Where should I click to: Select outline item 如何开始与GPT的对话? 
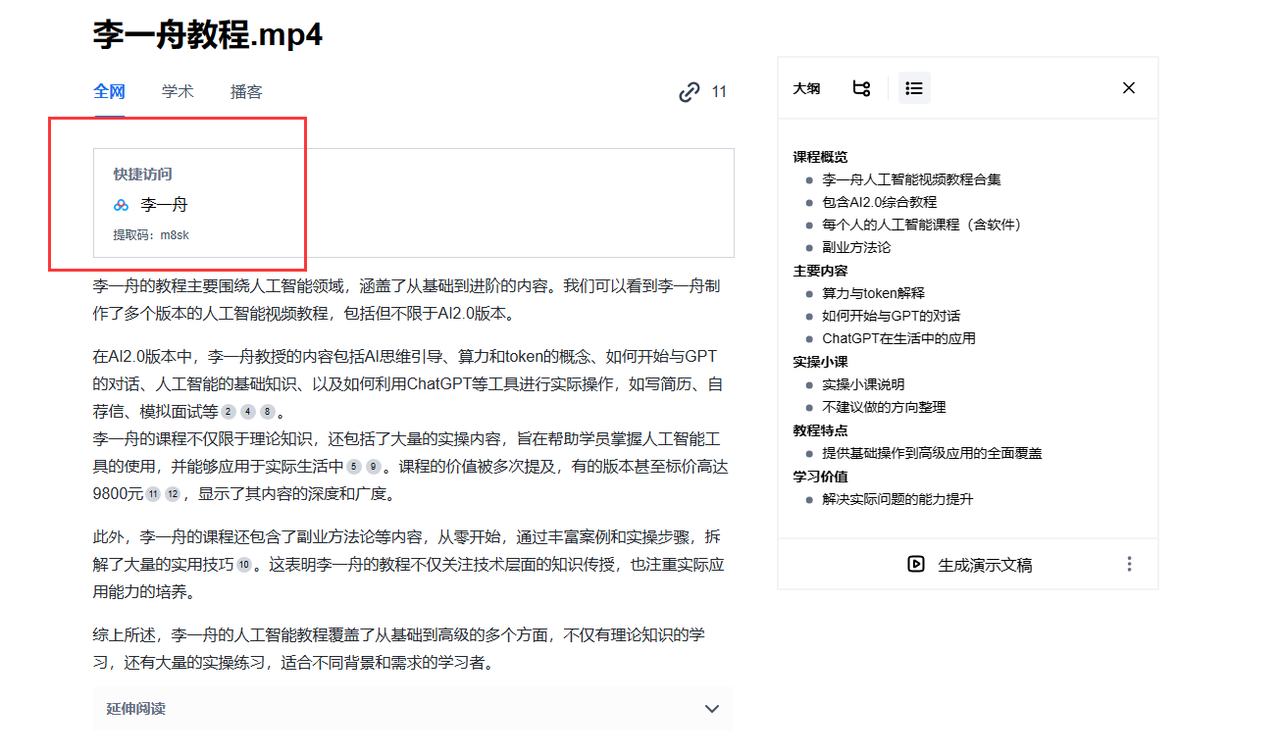(x=891, y=316)
